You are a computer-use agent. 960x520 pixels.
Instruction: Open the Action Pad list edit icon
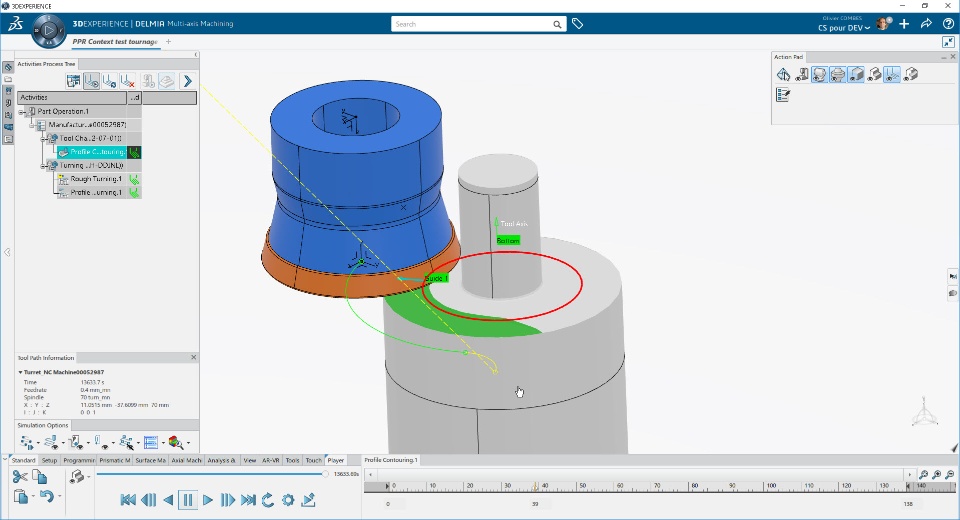783,95
